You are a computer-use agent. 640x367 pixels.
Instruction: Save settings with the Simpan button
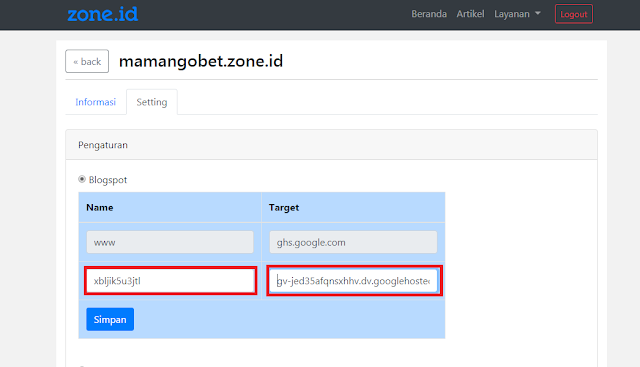pos(110,319)
